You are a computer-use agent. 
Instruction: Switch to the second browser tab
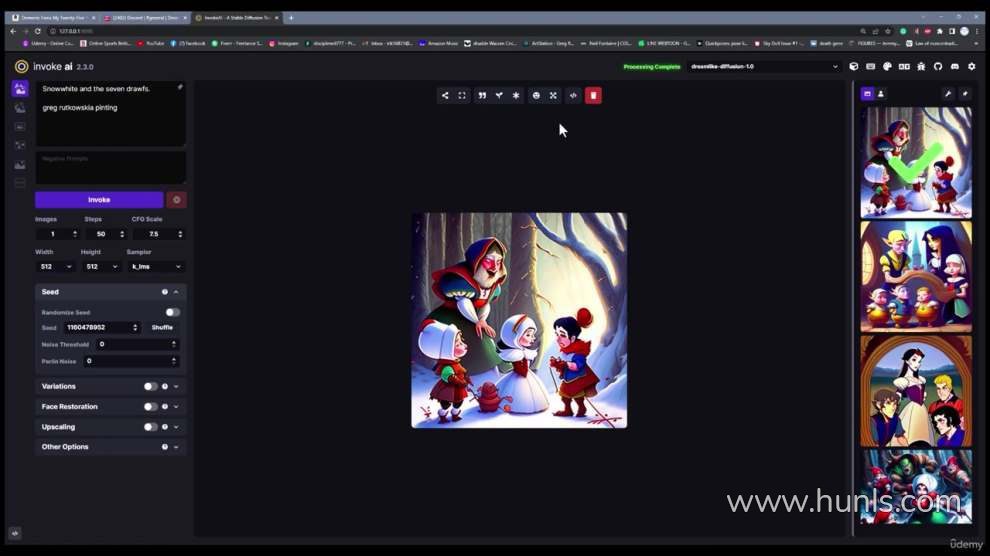point(145,18)
